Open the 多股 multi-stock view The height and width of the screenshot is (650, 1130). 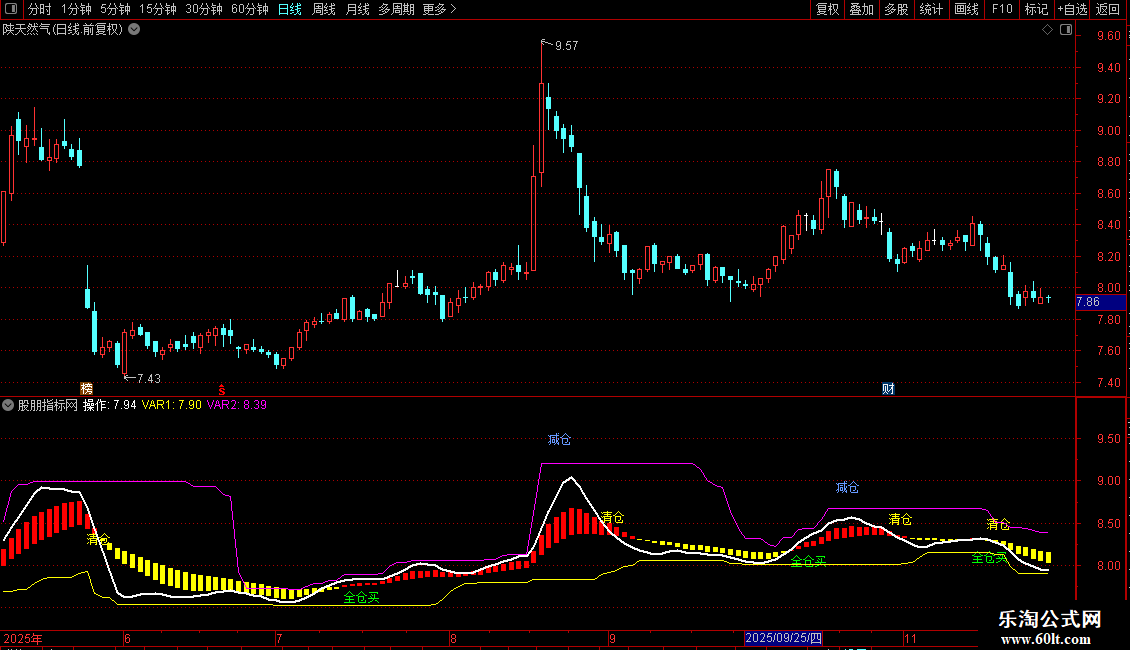point(897,9)
